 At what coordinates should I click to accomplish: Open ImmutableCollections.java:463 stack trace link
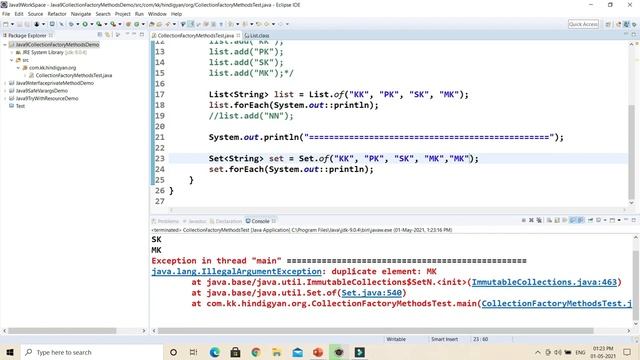pos(544,282)
